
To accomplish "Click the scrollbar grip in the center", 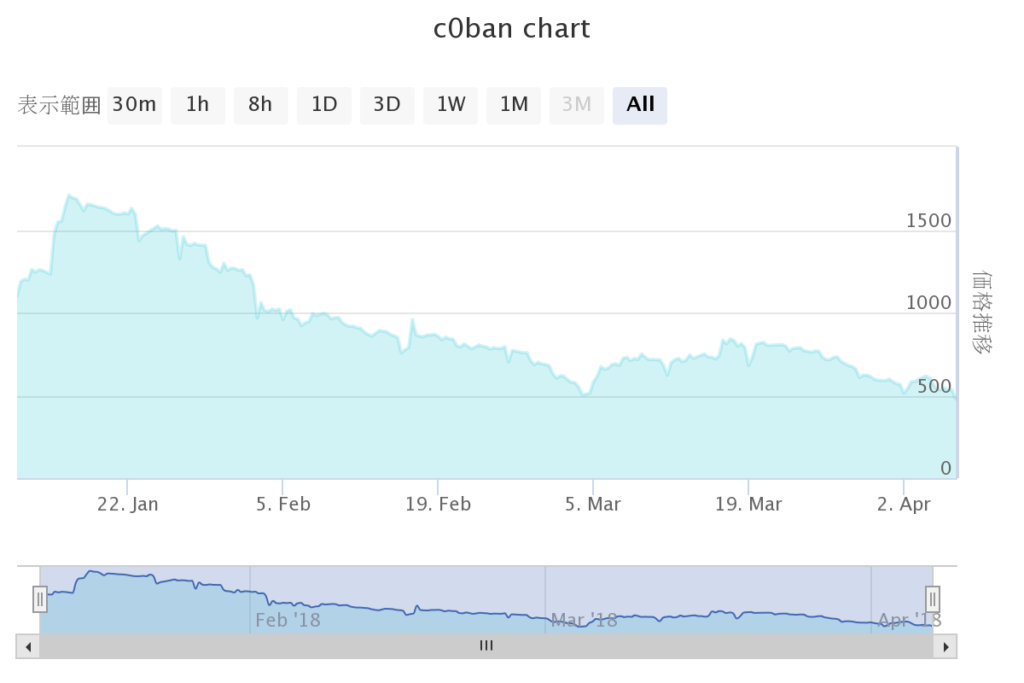I will pos(487,646).
